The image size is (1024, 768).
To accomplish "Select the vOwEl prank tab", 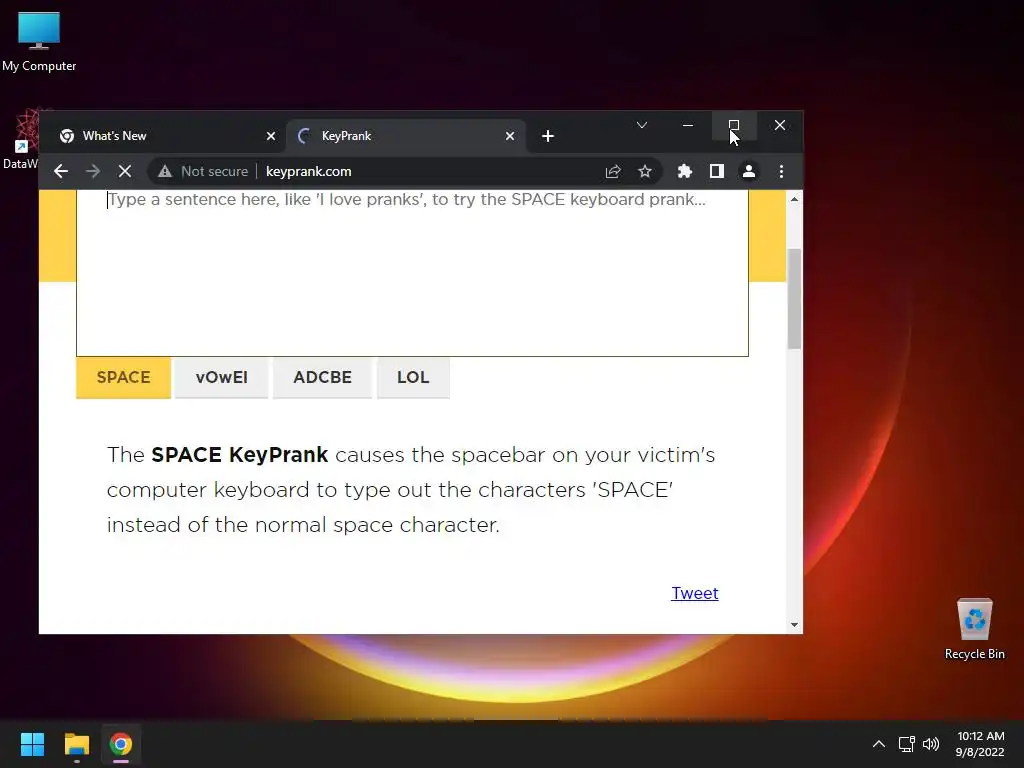I will click(x=221, y=377).
